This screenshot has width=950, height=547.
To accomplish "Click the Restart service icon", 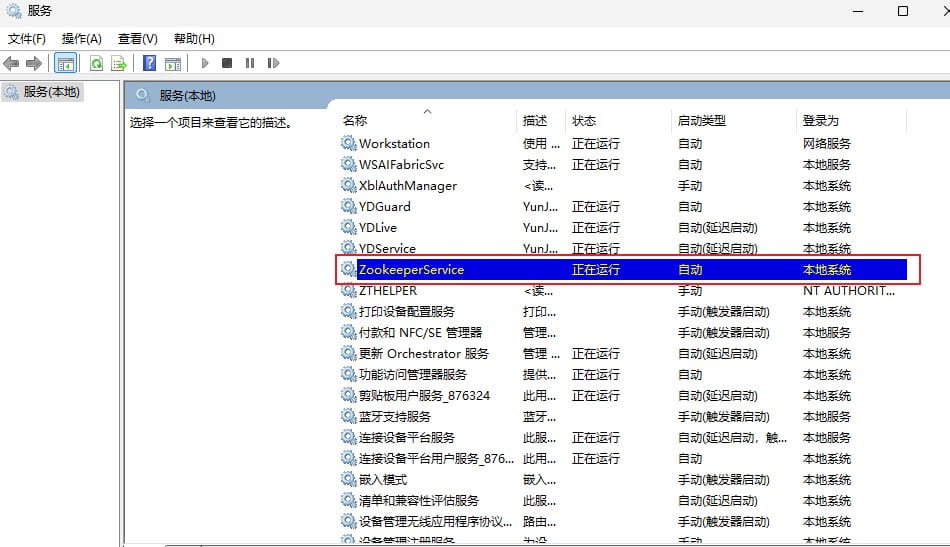I will (273, 63).
